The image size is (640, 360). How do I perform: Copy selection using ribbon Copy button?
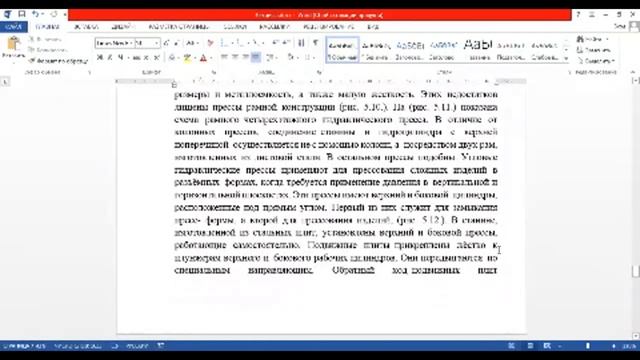pos(47,50)
